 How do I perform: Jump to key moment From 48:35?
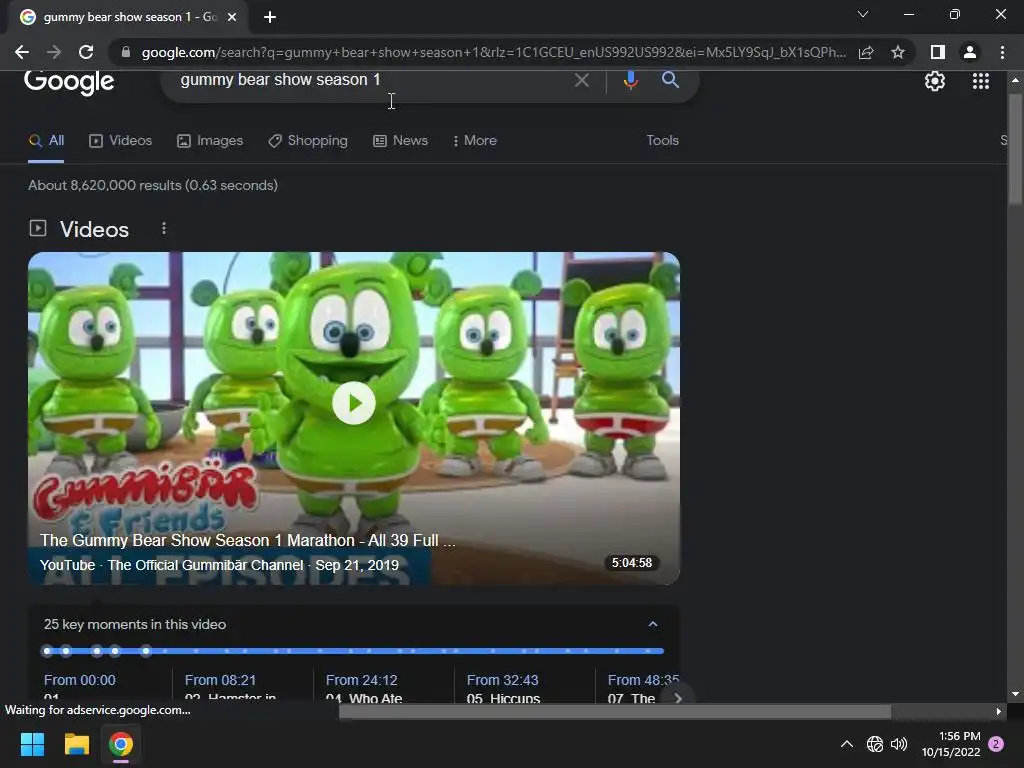[643, 680]
